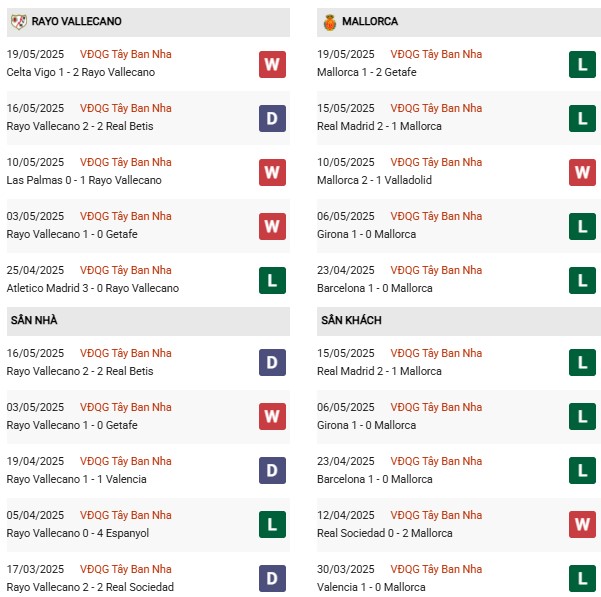
Task: Open the Las Palmas 0-1 Rayo Vallecano match
Action: point(83,180)
